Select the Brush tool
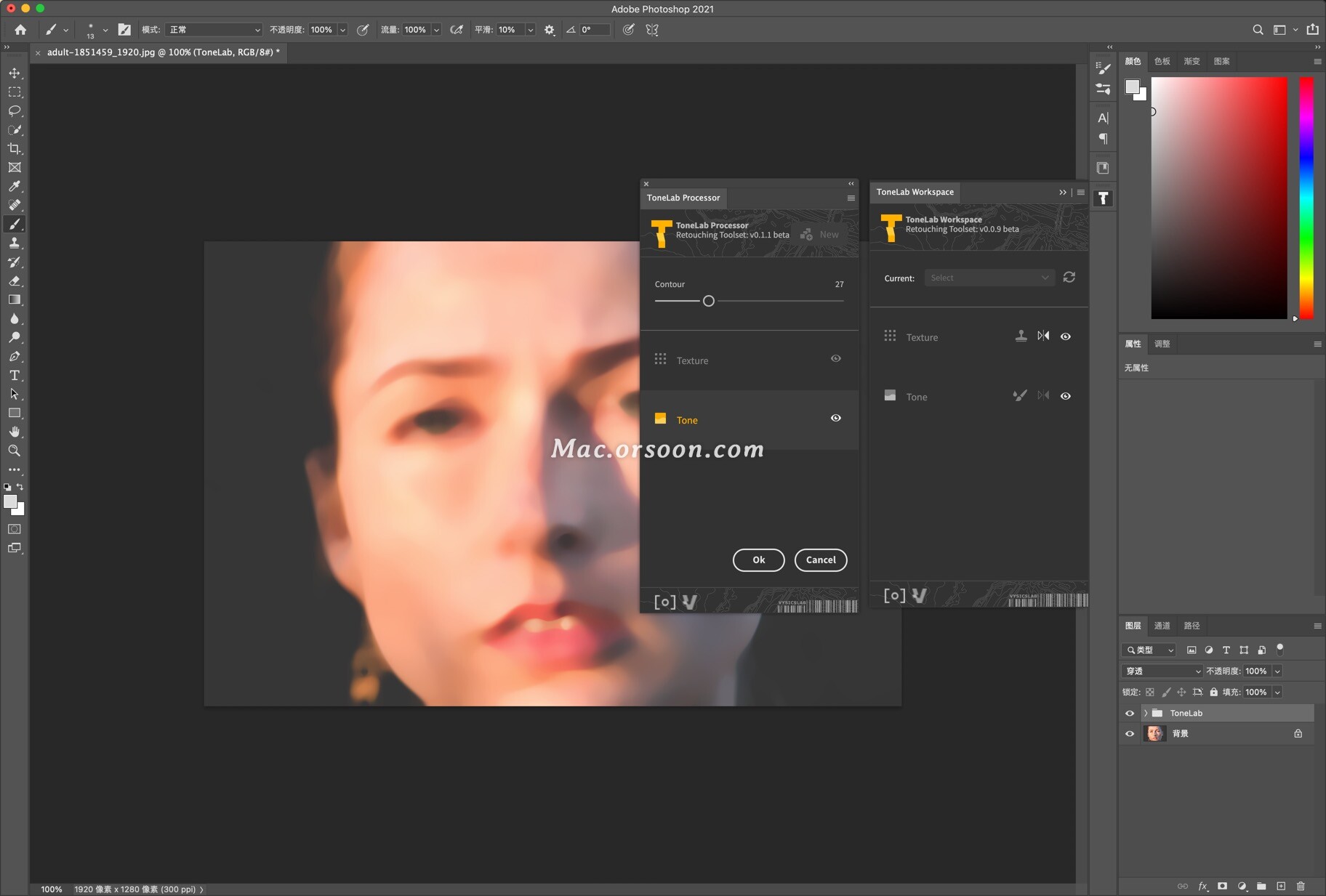The height and width of the screenshot is (896, 1326). 15,224
